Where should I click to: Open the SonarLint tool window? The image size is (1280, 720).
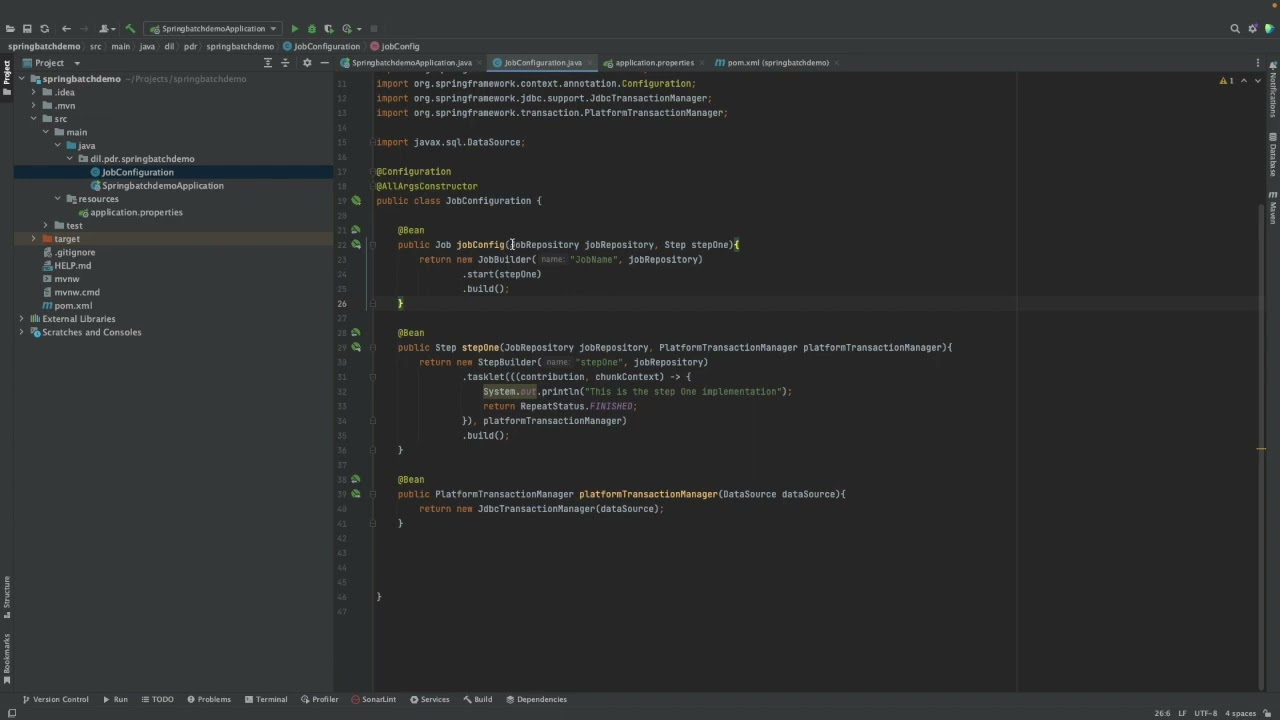[373, 700]
